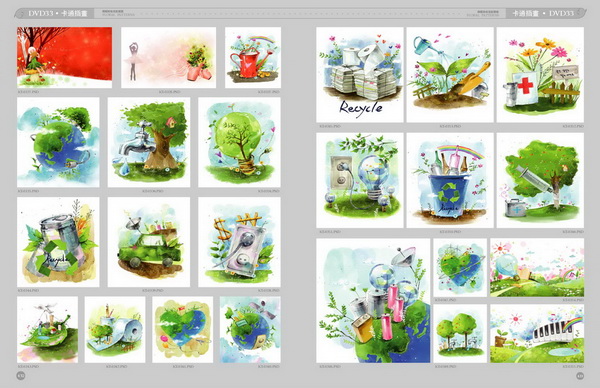Viewport: 600px width, 388px height.
Task: Select the faucet on tree trunk image
Action: click(149, 142)
